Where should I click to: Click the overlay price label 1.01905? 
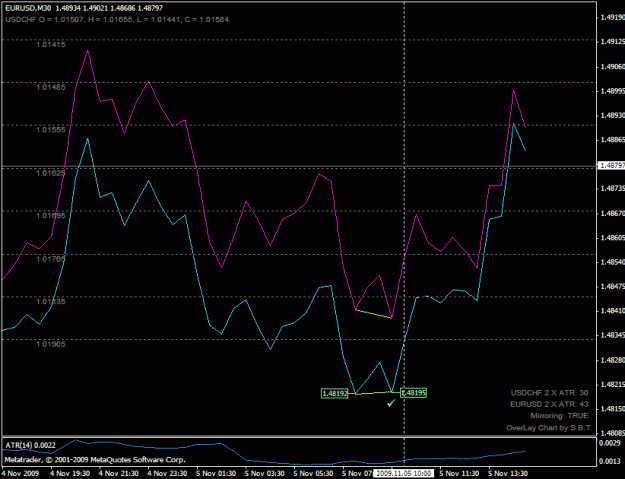pos(51,344)
